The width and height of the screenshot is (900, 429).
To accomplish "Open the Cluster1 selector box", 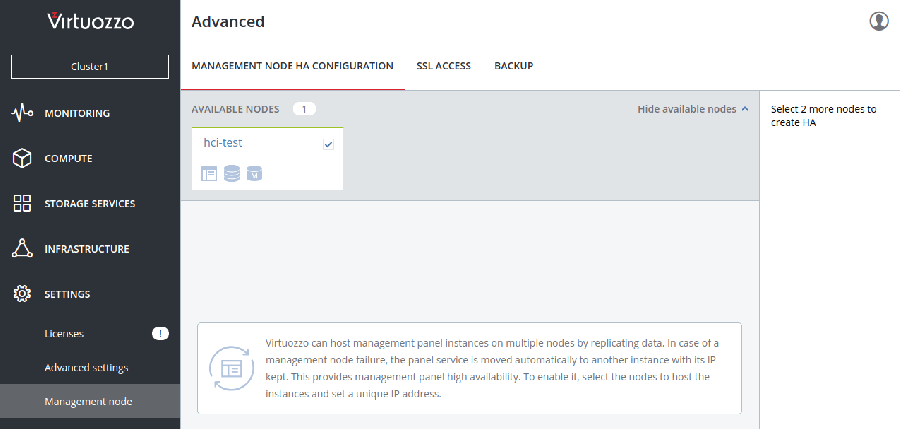I will (x=90, y=66).
